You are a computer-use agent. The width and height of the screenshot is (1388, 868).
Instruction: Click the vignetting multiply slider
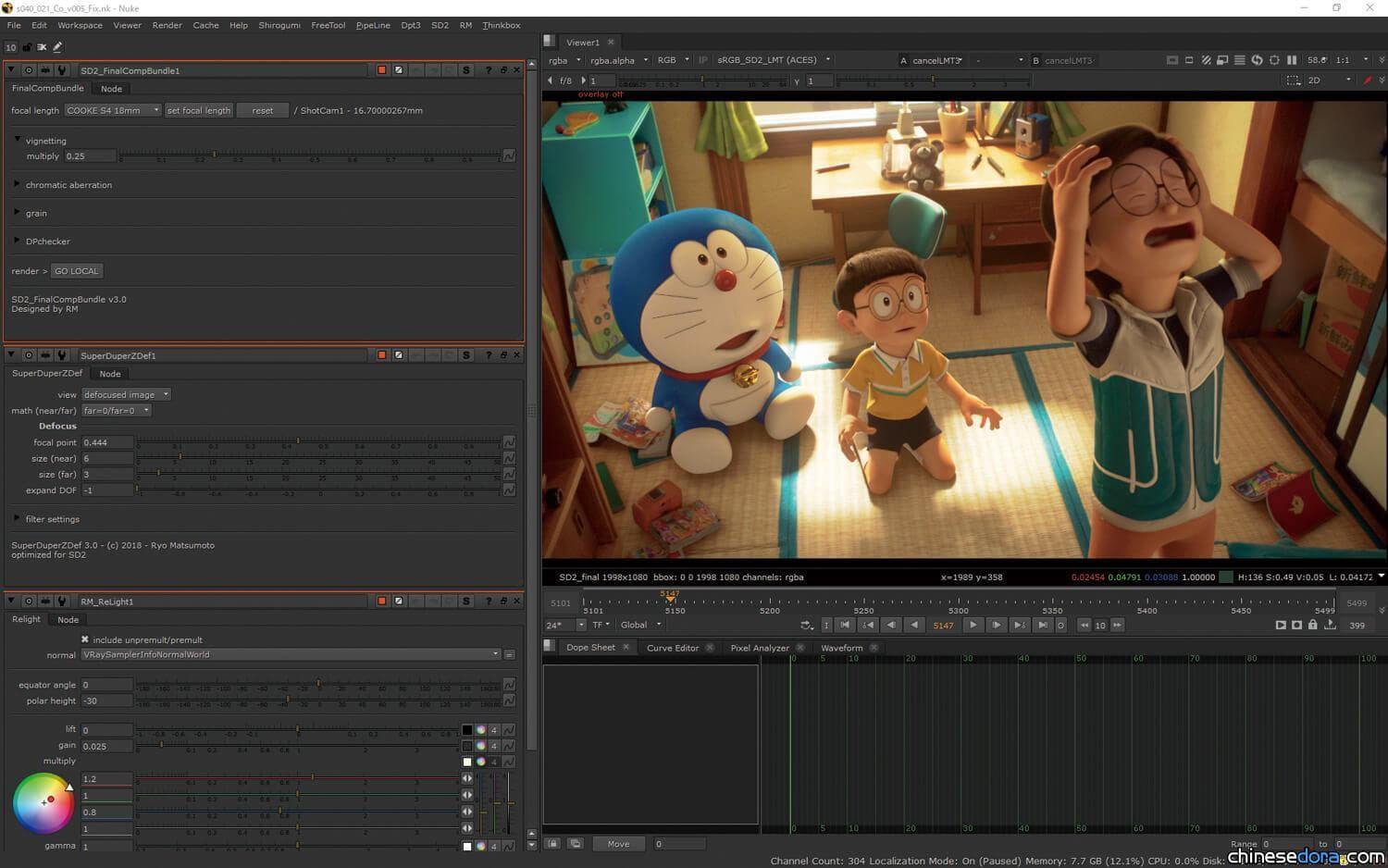pos(312,155)
